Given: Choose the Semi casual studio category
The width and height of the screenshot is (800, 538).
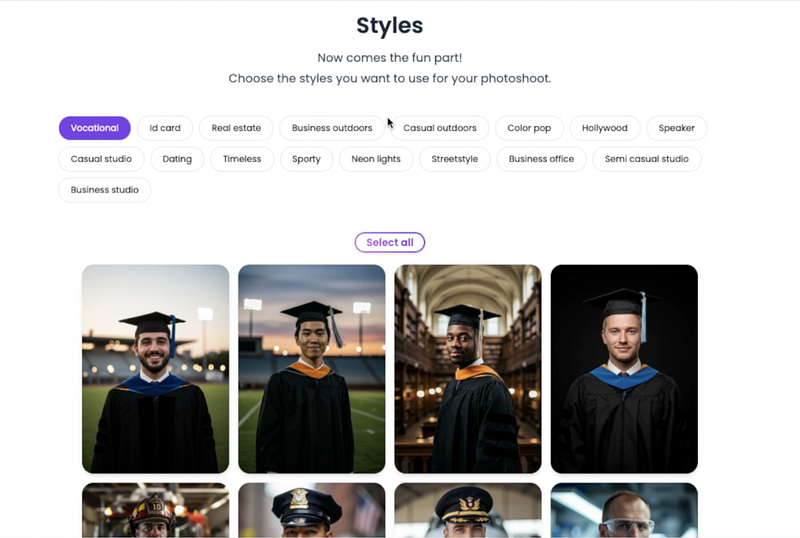Looking at the screenshot, I should pos(647,159).
